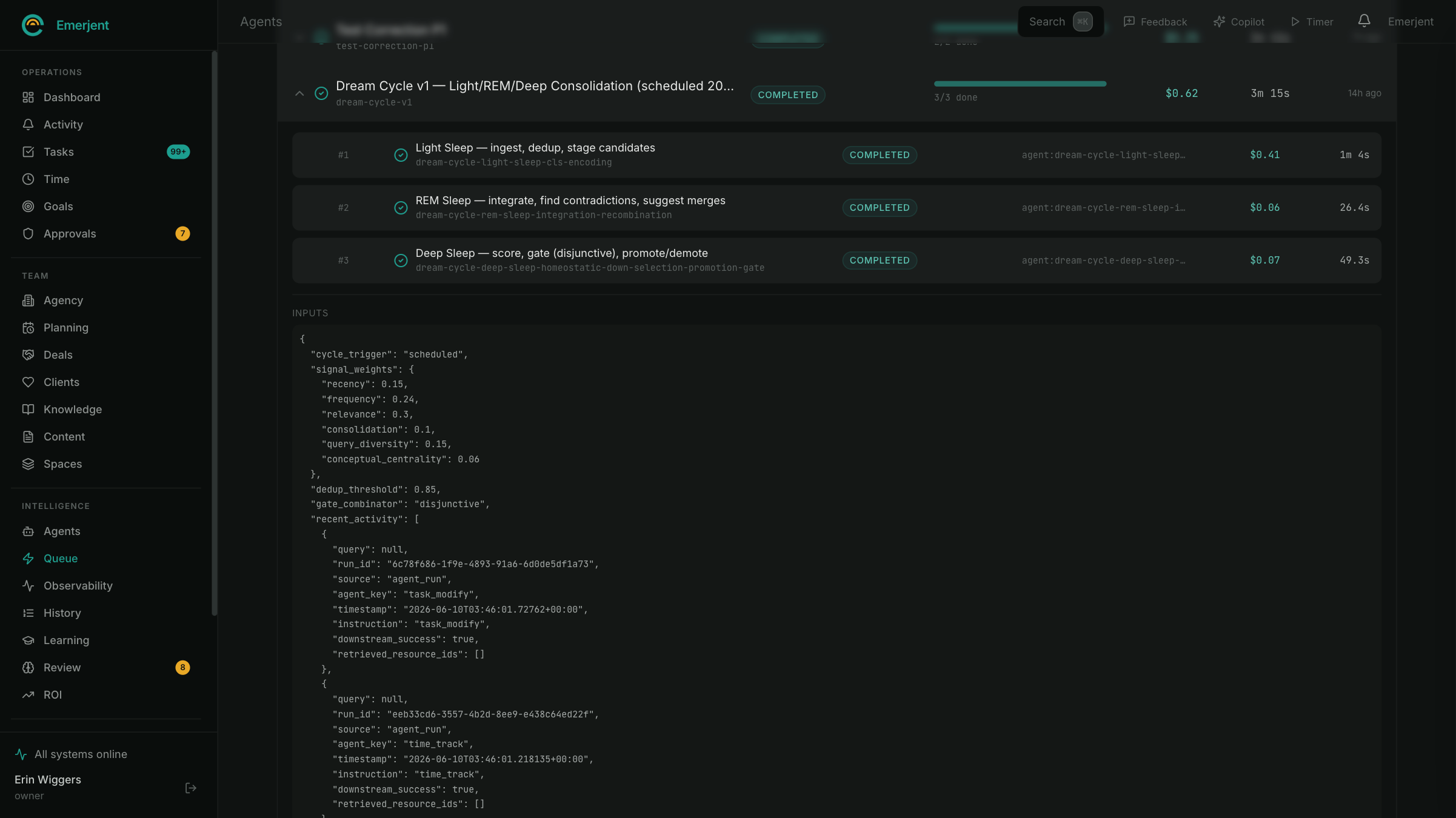Open the Content document icon

pyautogui.click(x=28, y=436)
